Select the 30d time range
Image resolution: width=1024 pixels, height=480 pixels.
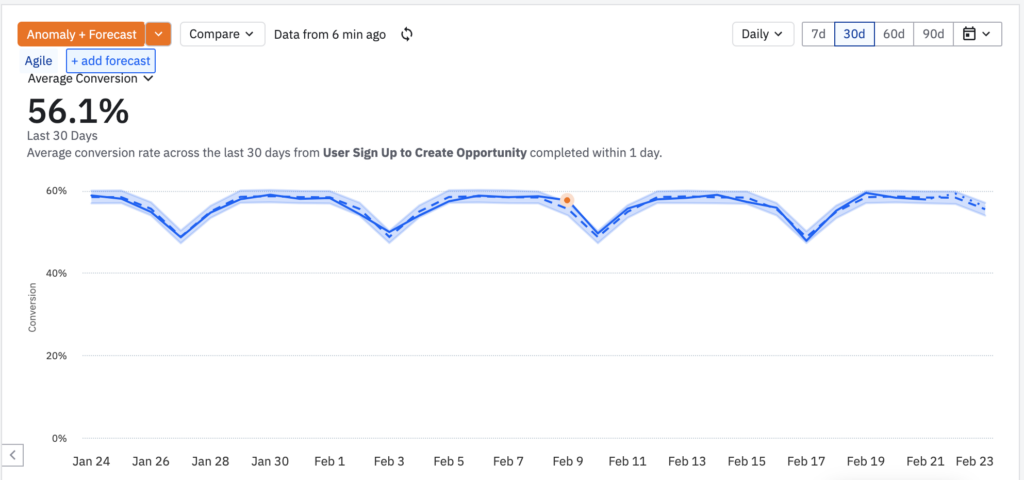click(854, 34)
